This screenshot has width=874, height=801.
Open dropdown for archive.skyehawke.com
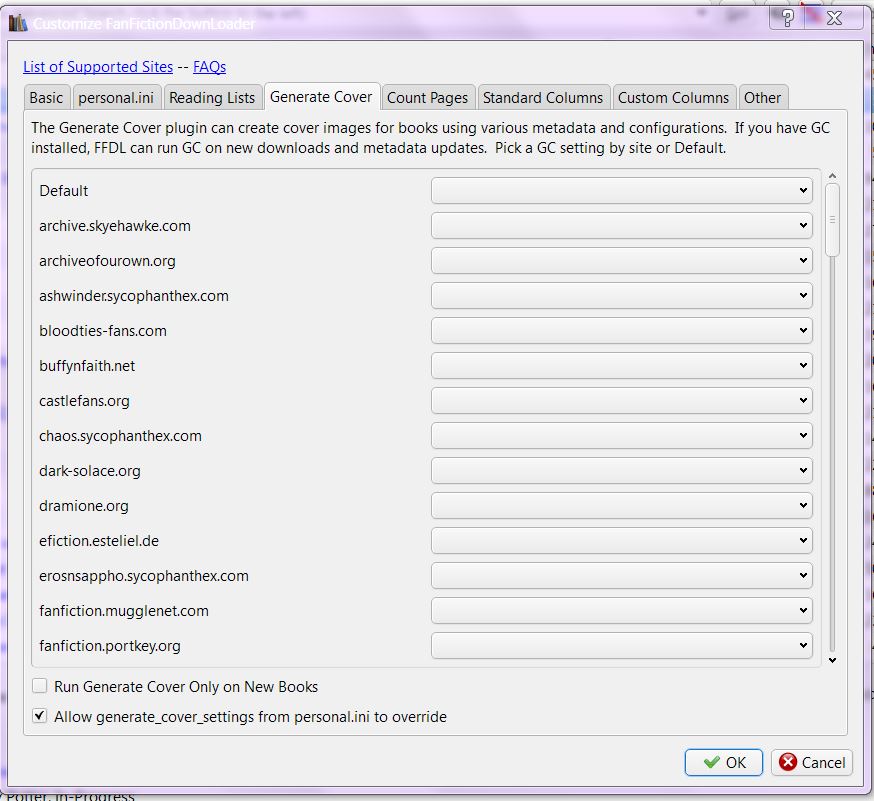[x=621, y=226]
